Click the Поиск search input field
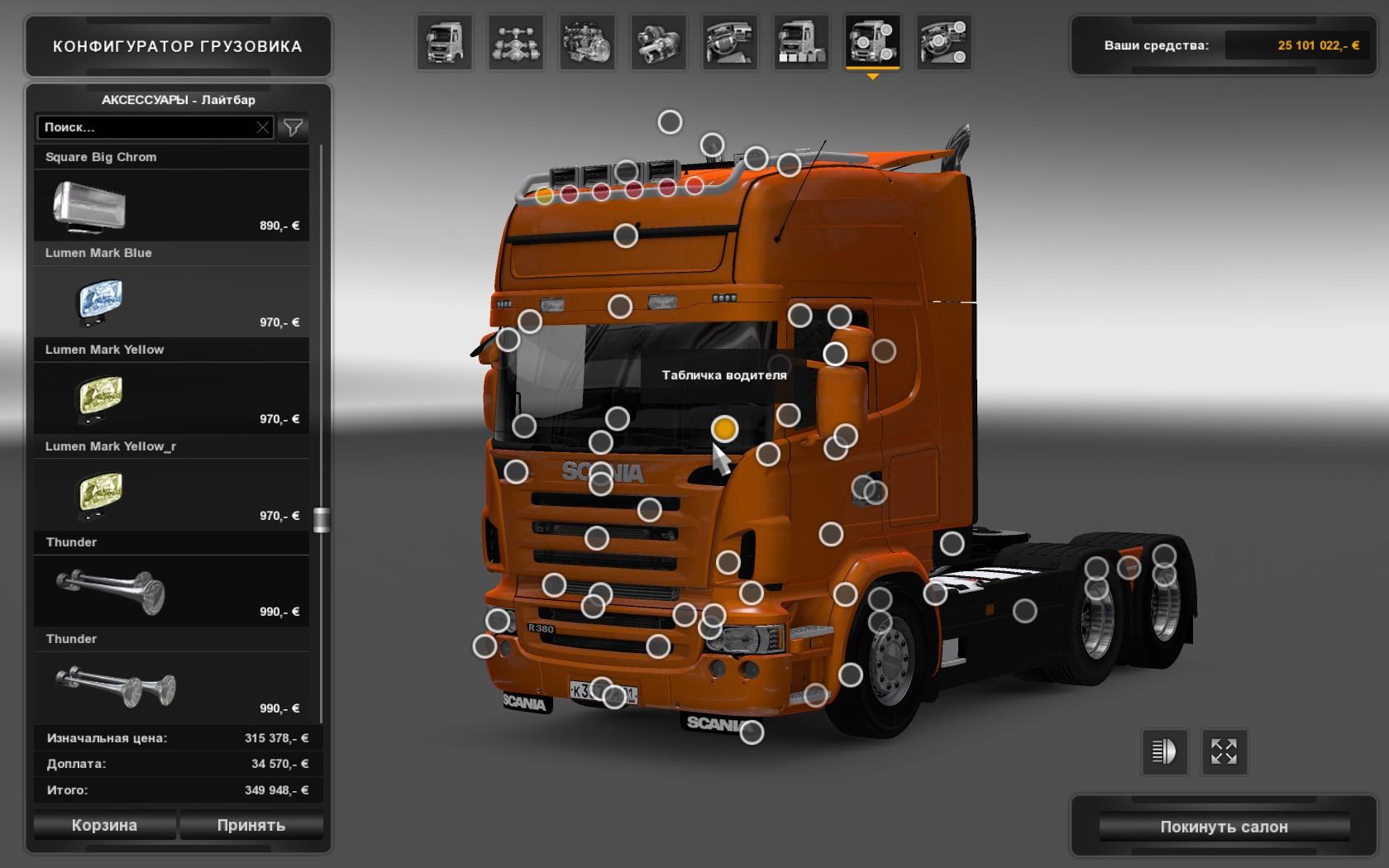Viewport: 1389px width, 868px height. (x=145, y=127)
